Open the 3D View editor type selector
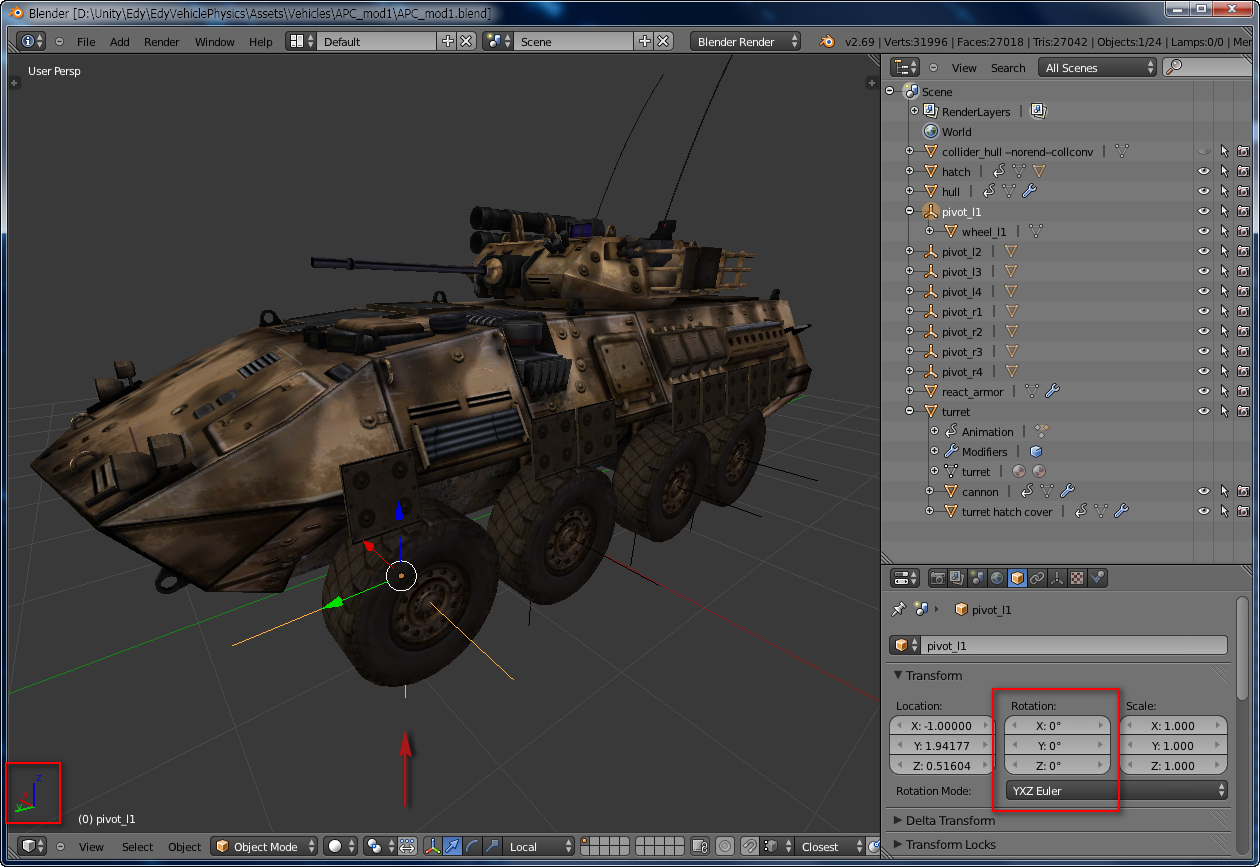Image resolution: width=1260 pixels, height=867 pixels. coord(33,847)
